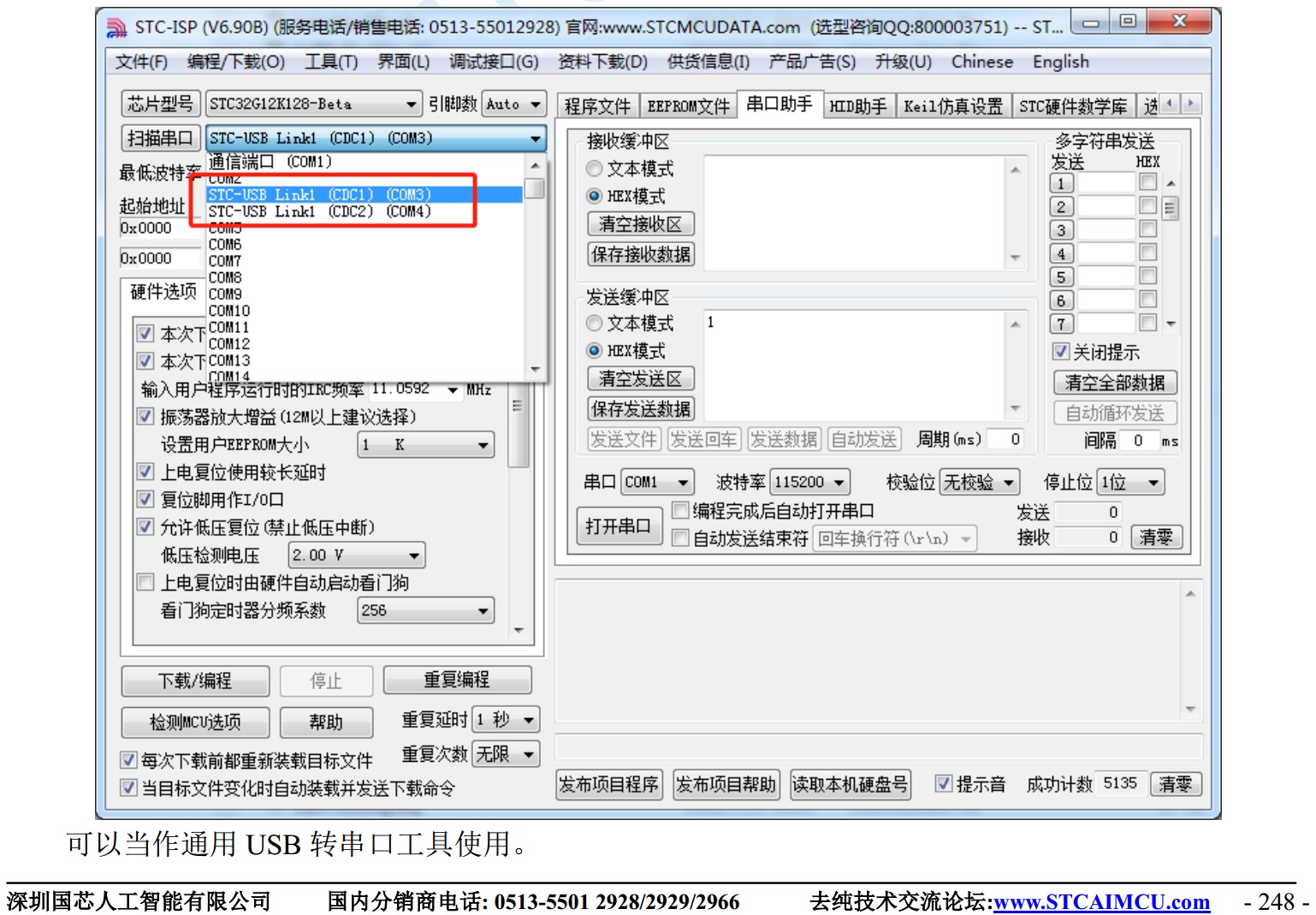
Task: Switch to the EEPROM文件 tab
Action: (688, 106)
